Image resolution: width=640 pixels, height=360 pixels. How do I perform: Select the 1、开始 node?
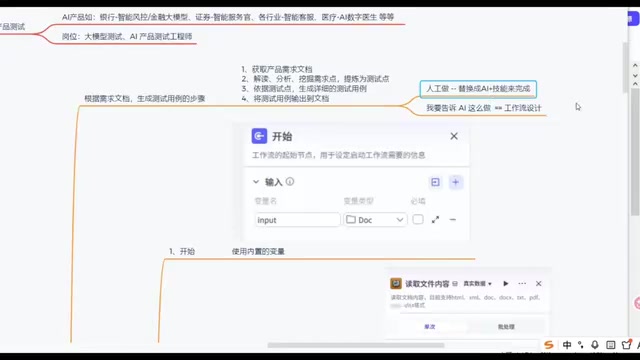coord(182,251)
